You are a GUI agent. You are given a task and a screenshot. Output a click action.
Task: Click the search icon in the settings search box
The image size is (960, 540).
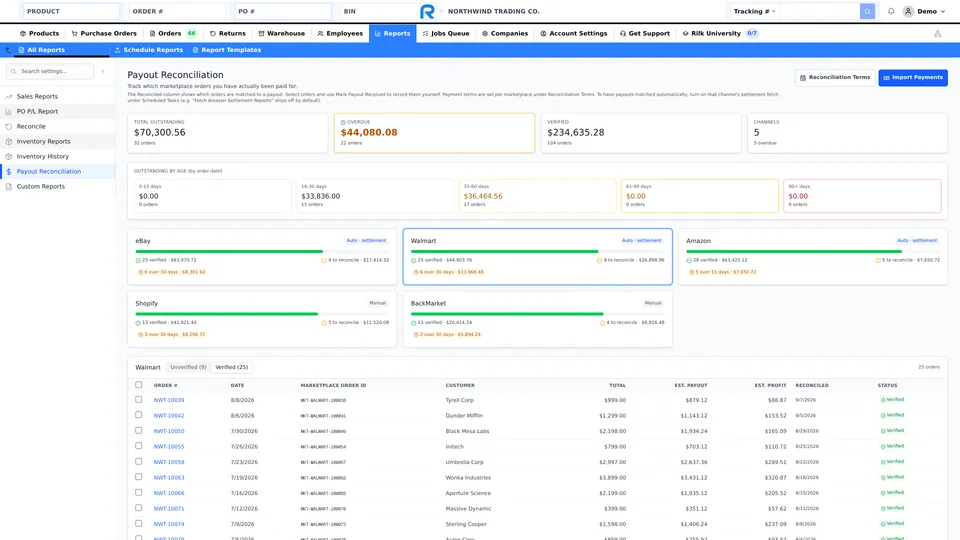13,71
